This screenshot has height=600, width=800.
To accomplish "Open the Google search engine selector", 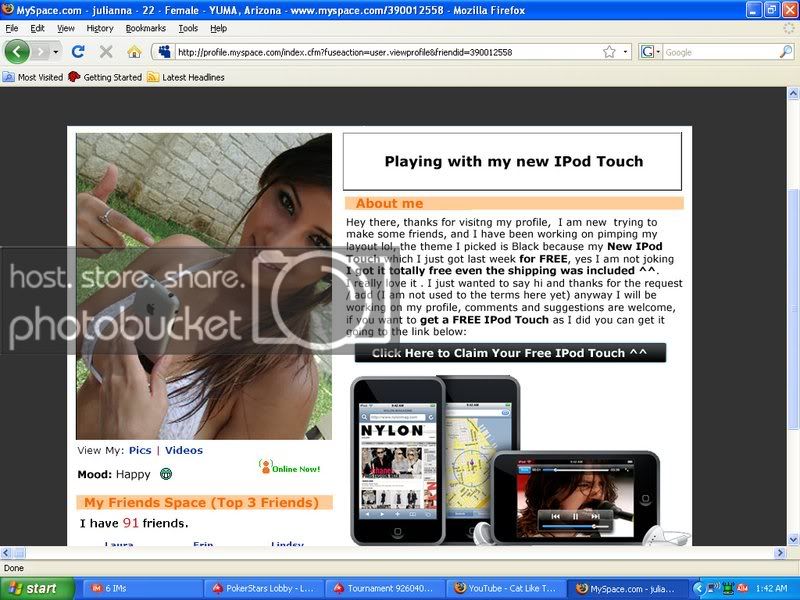I will coord(650,52).
